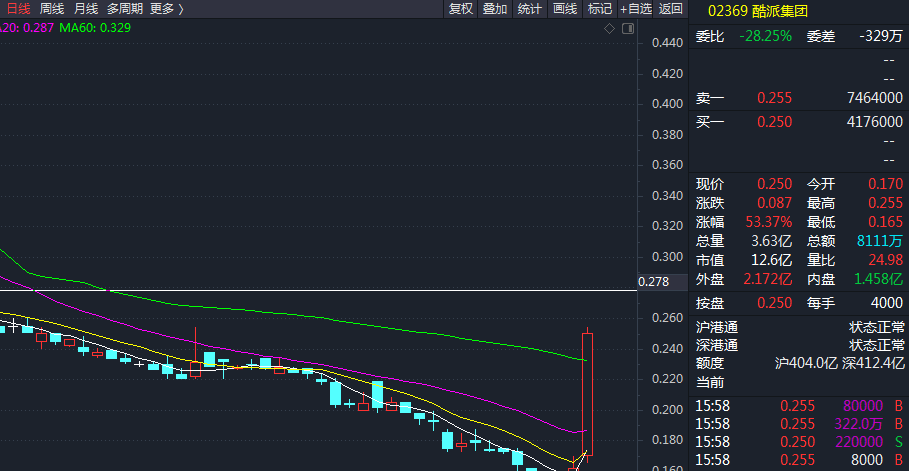The image size is (909, 471).
Task: Add stock via +自选 button
Action: pos(636,9)
